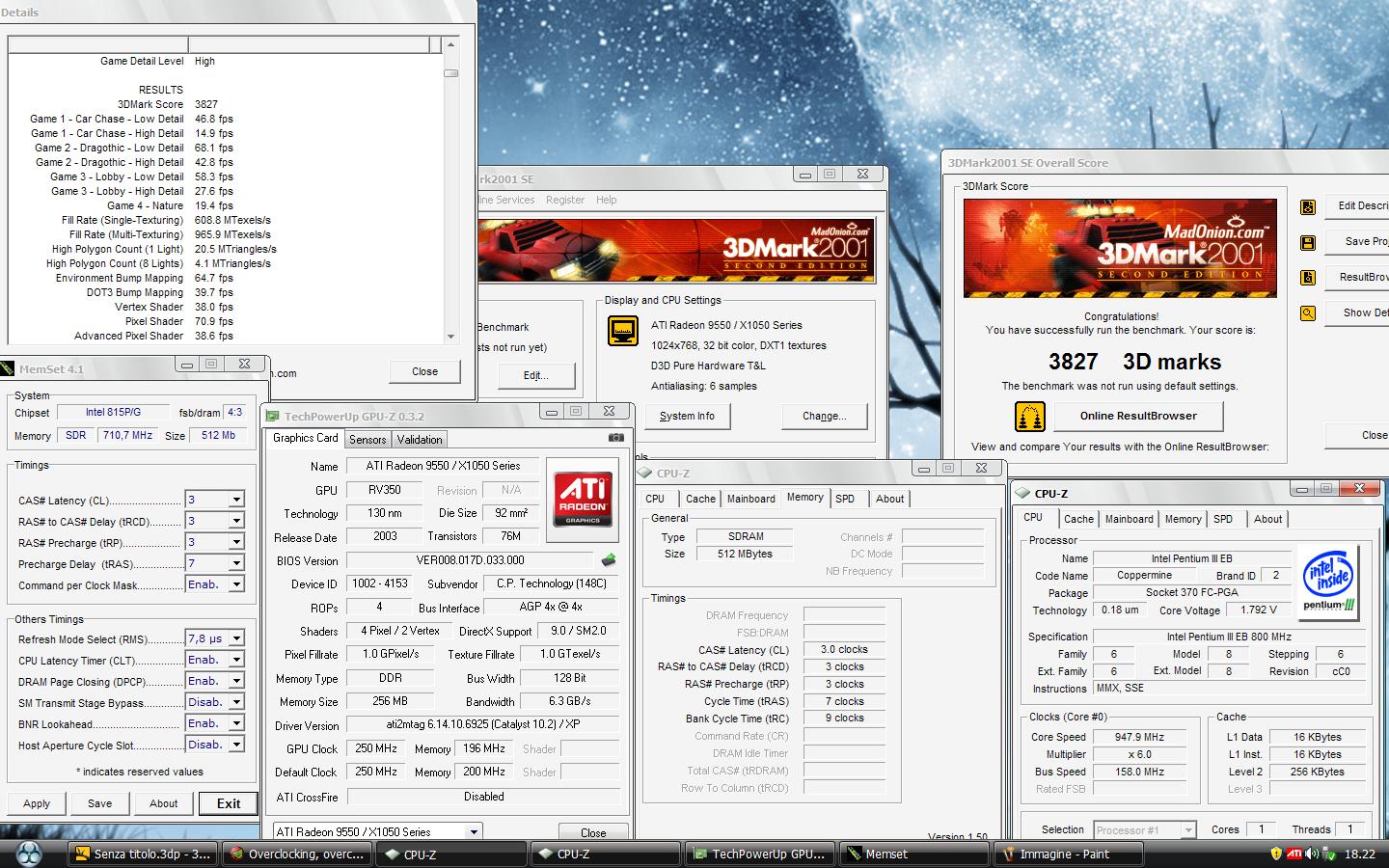Click the MemSet title bar icon

[8, 368]
